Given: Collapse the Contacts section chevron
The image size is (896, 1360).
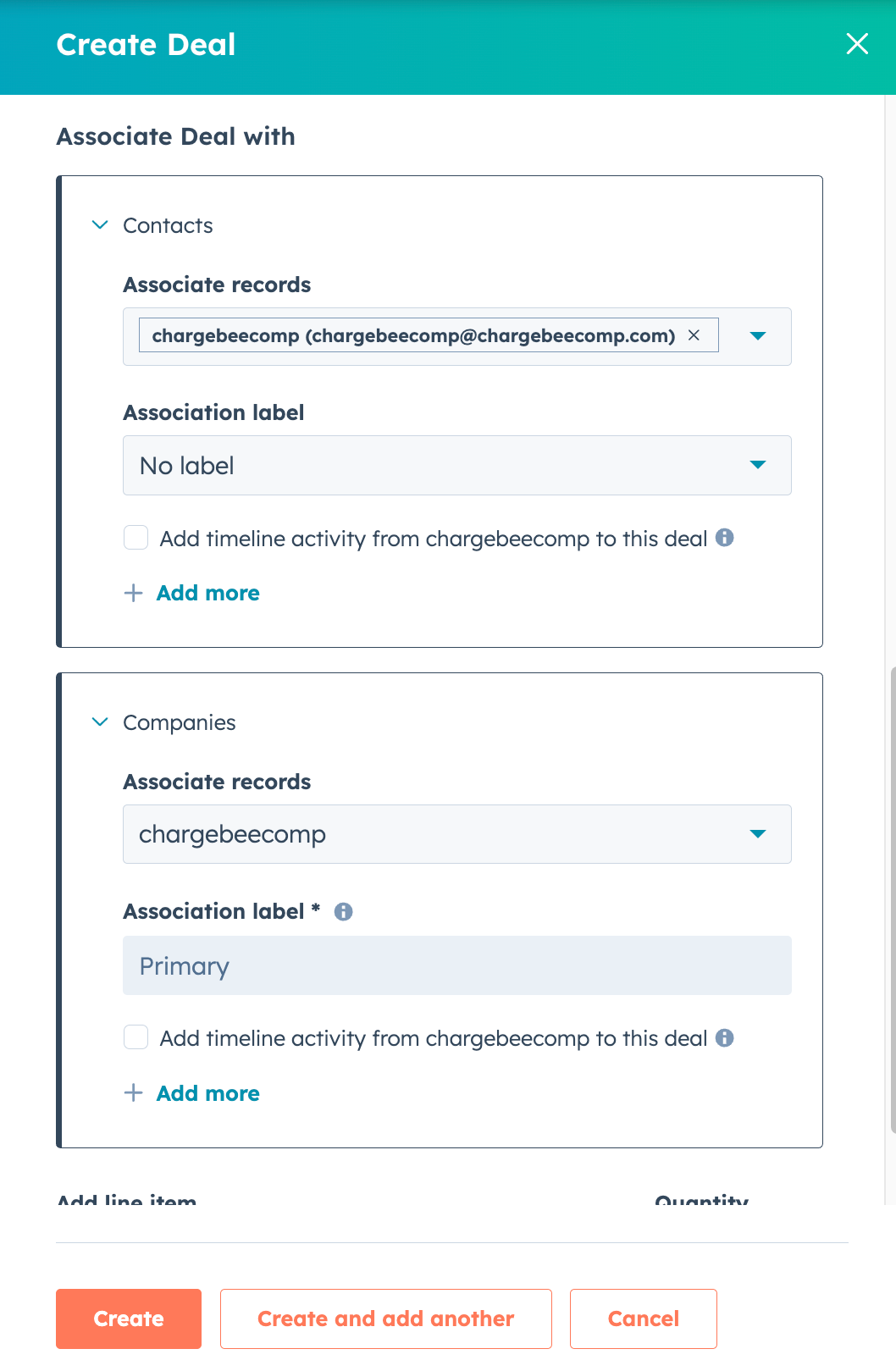Looking at the screenshot, I should click(x=100, y=225).
